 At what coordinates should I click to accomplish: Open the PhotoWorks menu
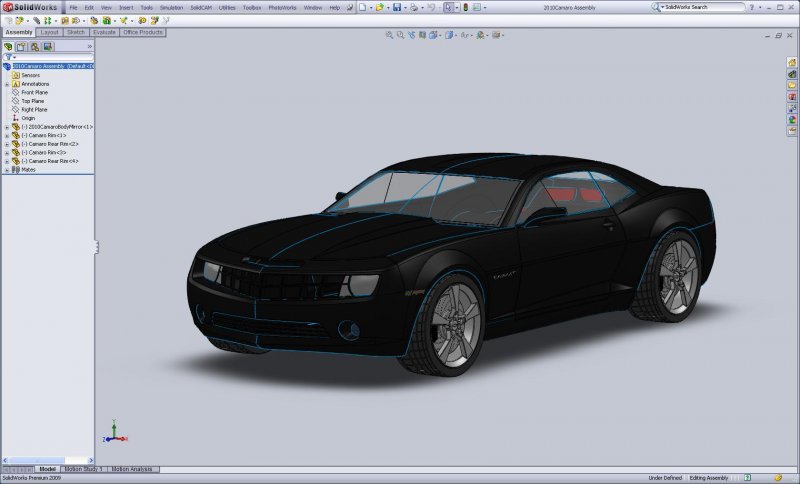[282, 8]
